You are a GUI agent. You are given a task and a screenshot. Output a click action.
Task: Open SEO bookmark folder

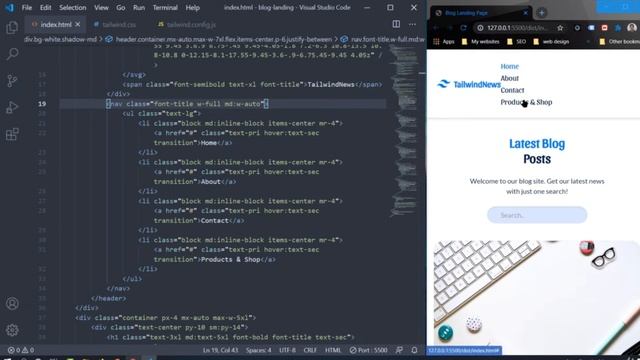tap(516, 41)
